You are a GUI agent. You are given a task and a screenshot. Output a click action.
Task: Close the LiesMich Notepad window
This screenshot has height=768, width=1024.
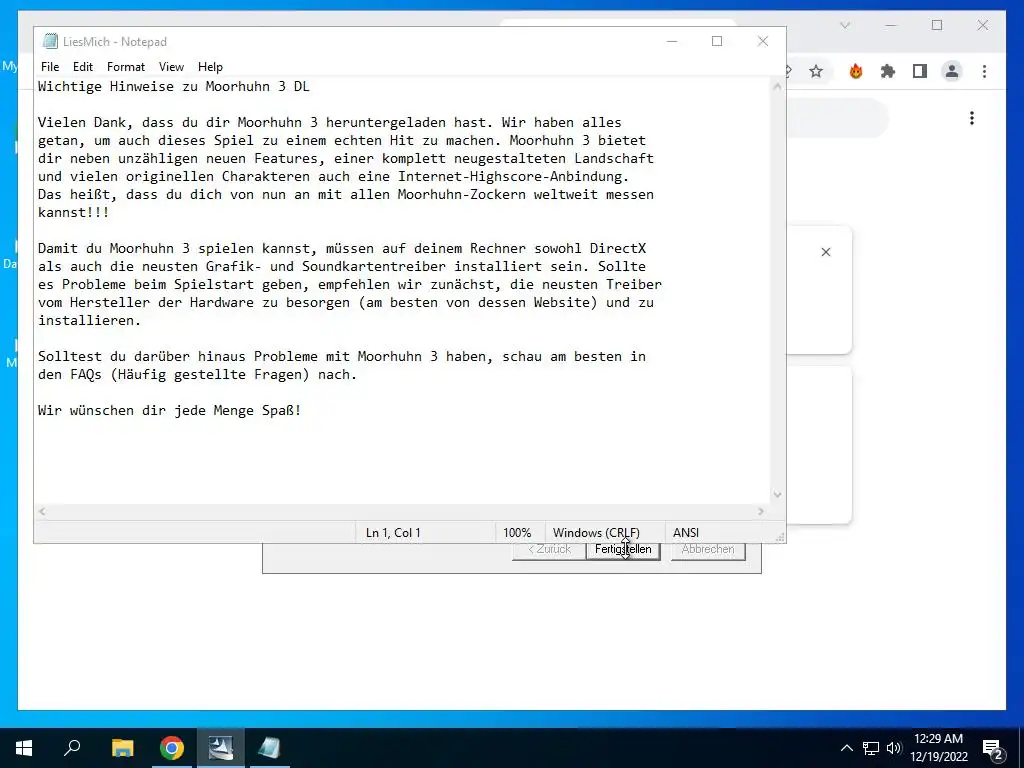tap(763, 41)
